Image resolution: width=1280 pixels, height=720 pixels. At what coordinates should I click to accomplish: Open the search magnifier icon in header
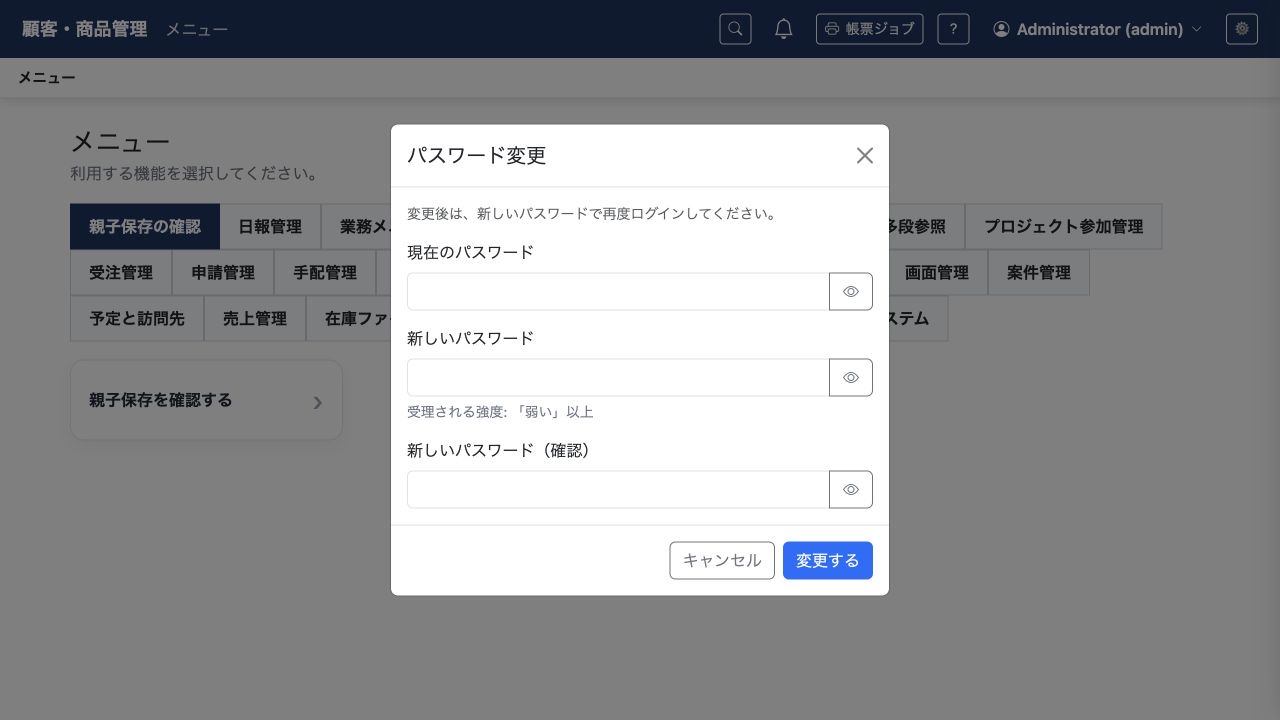coord(735,29)
